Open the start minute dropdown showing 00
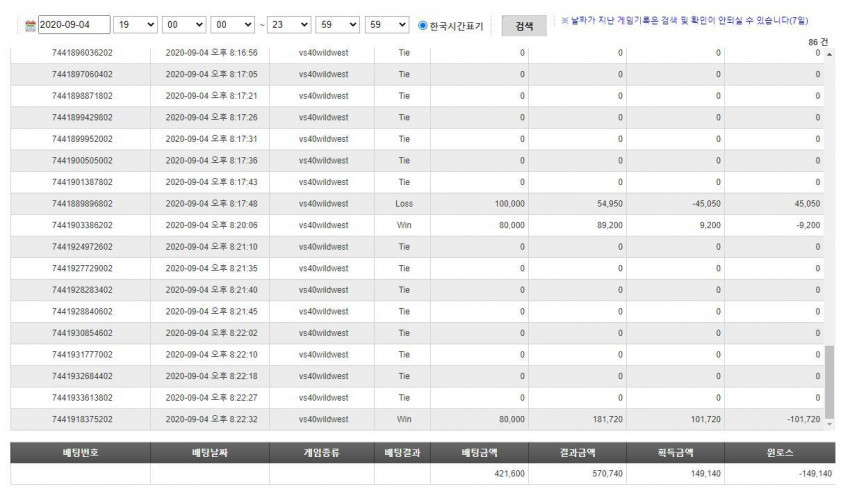Image resolution: width=850 pixels, height=489 pixels. [184, 24]
